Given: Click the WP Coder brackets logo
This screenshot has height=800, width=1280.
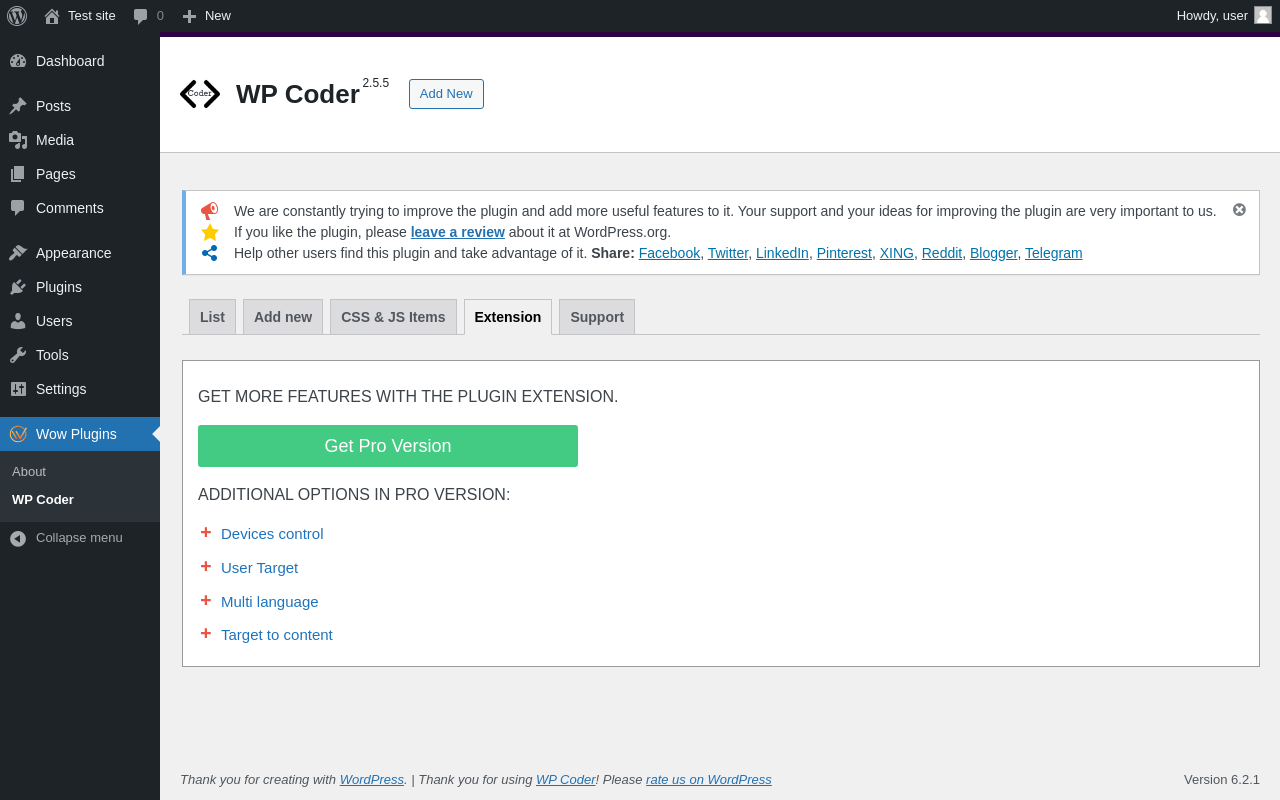Looking at the screenshot, I should point(200,94).
